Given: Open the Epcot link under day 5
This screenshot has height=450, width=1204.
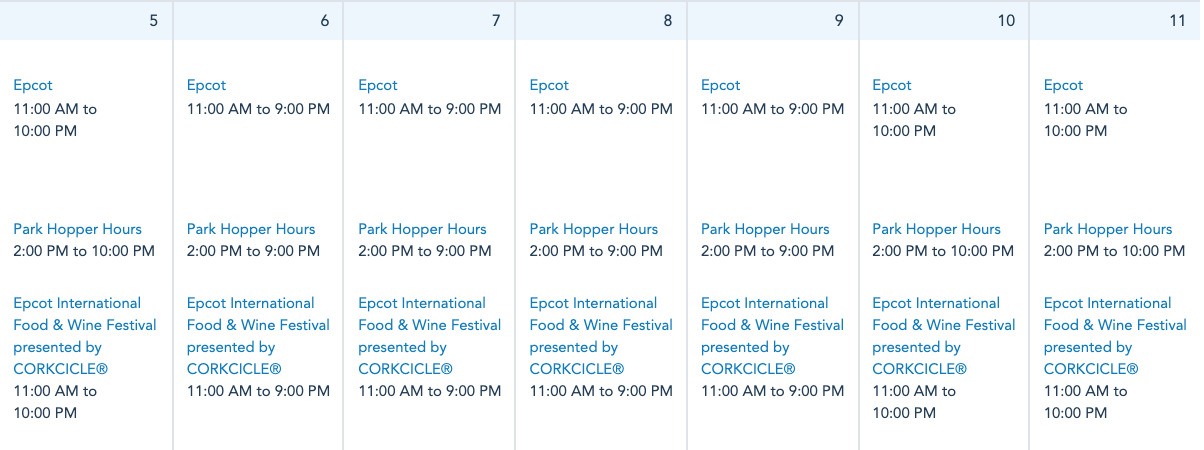Looking at the screenshot, I should pyautogui.click(x=33, y=86).
